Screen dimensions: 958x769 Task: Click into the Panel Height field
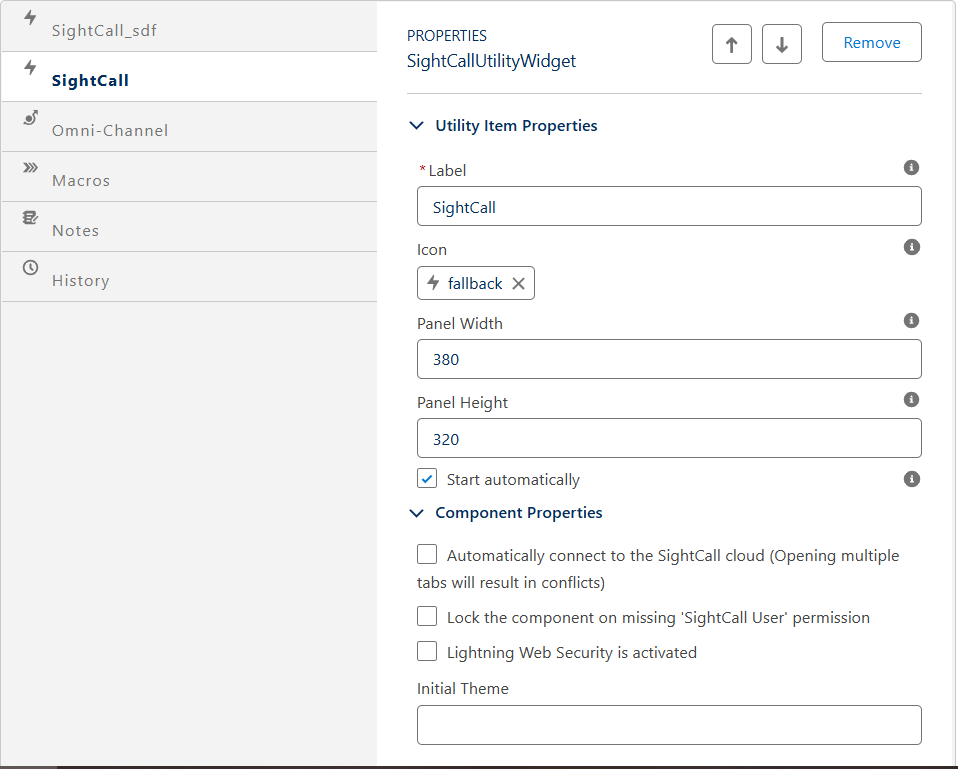669,439
